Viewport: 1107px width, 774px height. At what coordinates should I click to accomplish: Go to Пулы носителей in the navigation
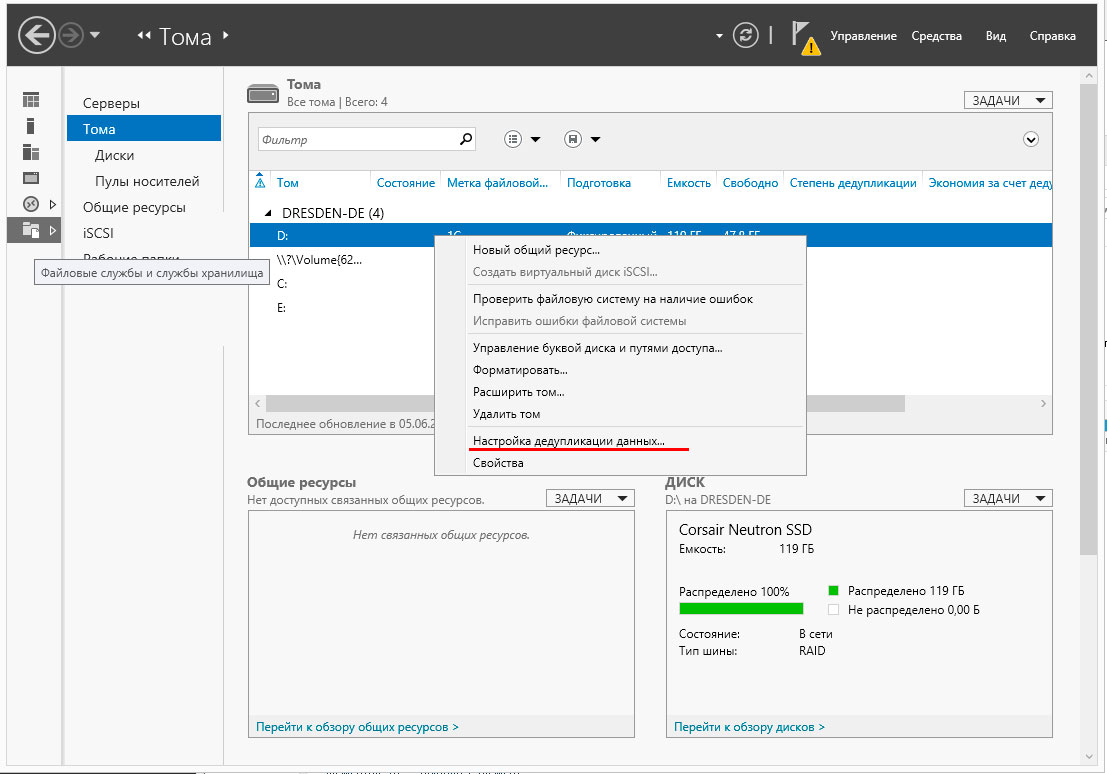click(147, 181)
